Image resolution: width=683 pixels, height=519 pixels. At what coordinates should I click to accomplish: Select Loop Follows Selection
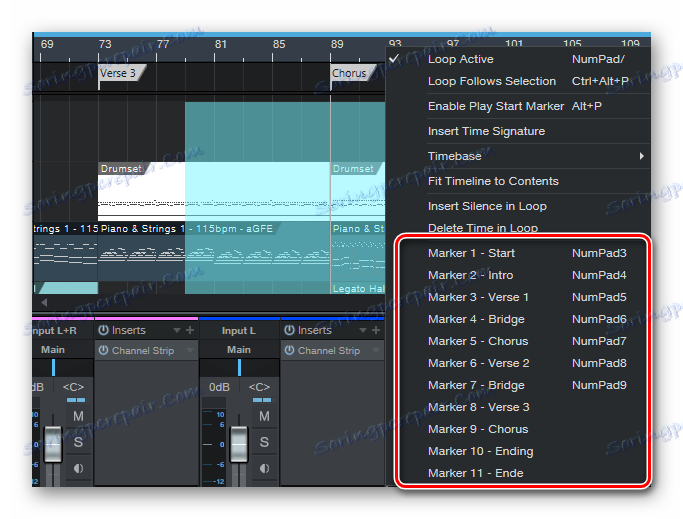(x=518, y=81)
